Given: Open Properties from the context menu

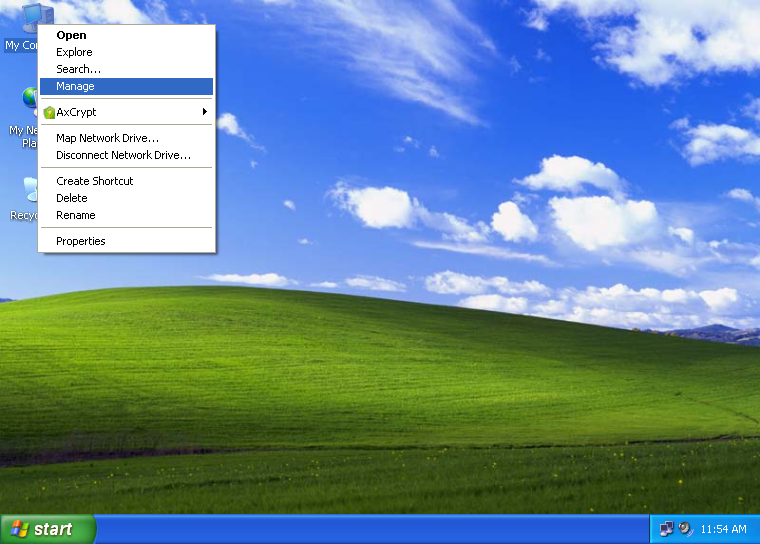Looking at the screenshot, I should point(81,241).
